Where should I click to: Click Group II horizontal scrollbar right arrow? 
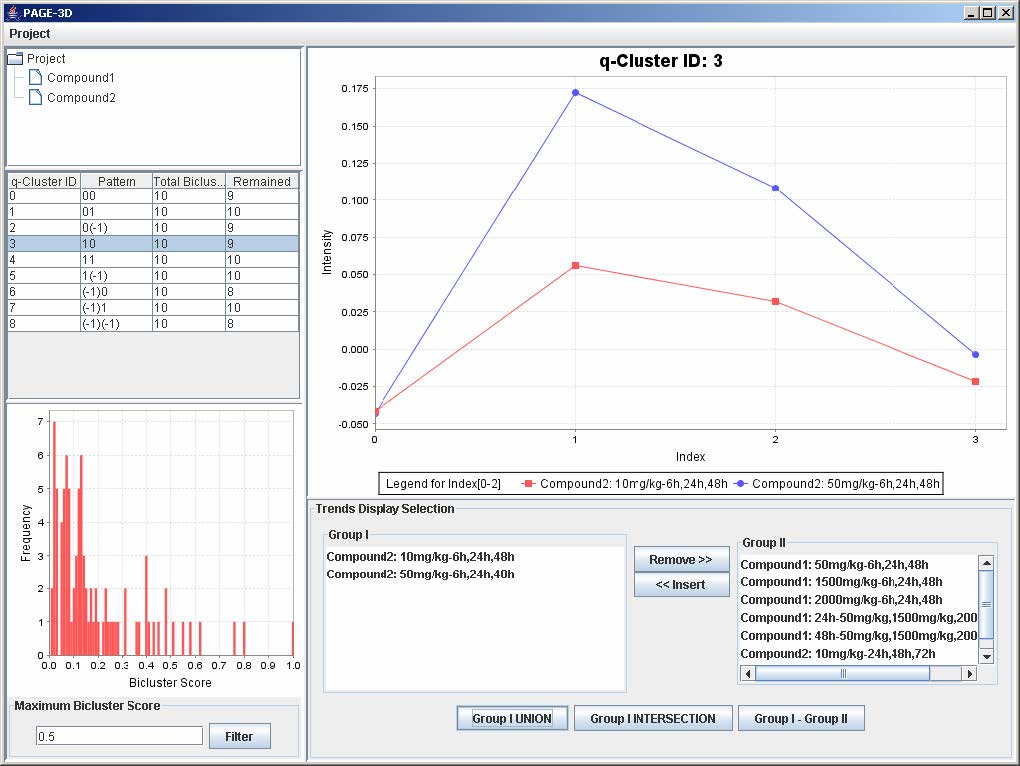[968, 674]
